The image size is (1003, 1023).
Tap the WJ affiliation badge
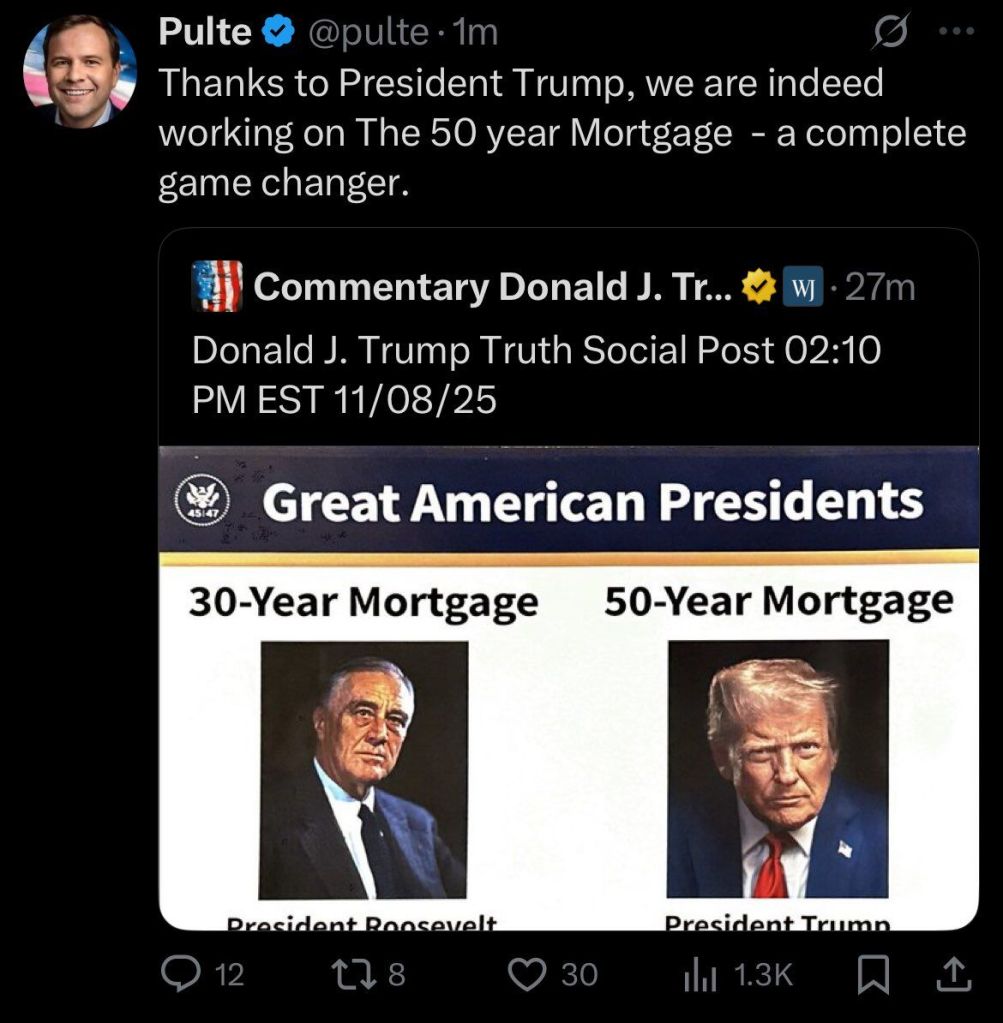[800, 288]
